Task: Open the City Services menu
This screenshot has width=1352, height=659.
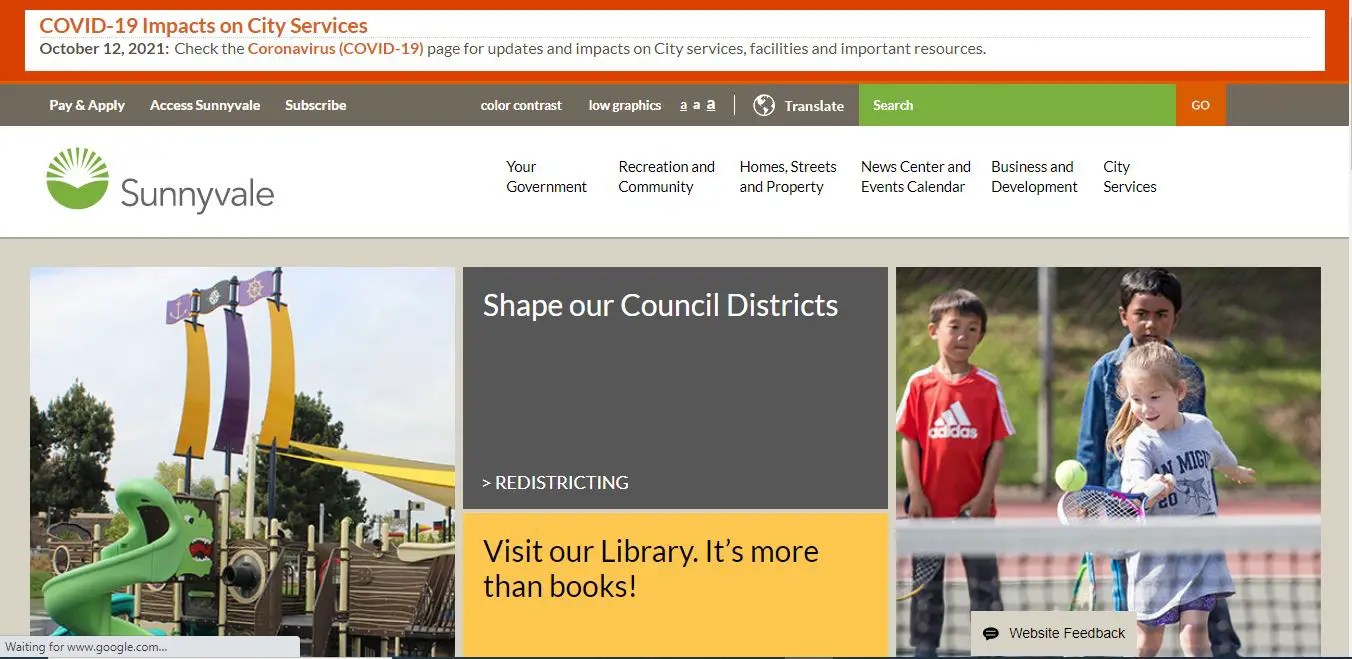Action: click(1130, 177)
